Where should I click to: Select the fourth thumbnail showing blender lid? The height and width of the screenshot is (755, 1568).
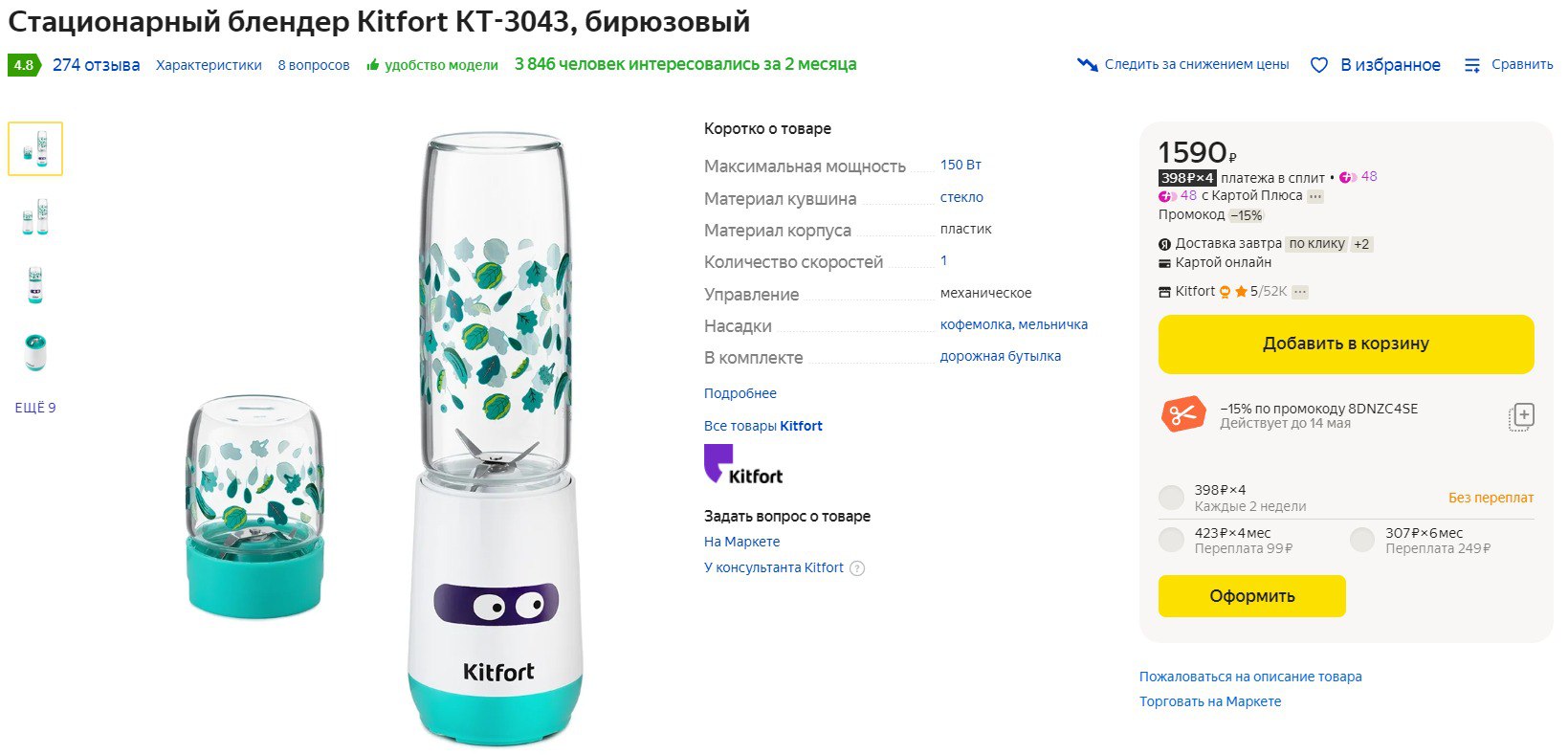[35, 353]
